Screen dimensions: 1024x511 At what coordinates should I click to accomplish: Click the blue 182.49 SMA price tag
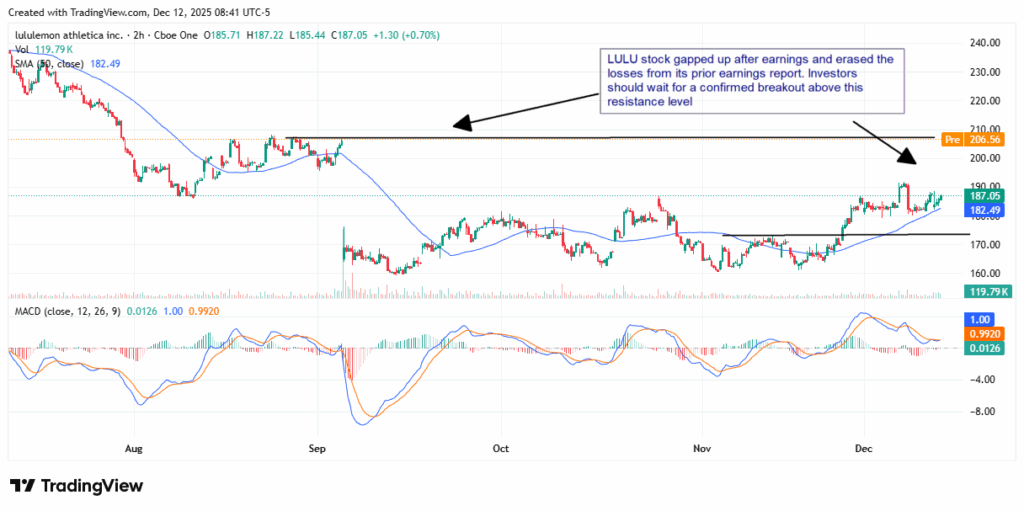click(986, 210)
